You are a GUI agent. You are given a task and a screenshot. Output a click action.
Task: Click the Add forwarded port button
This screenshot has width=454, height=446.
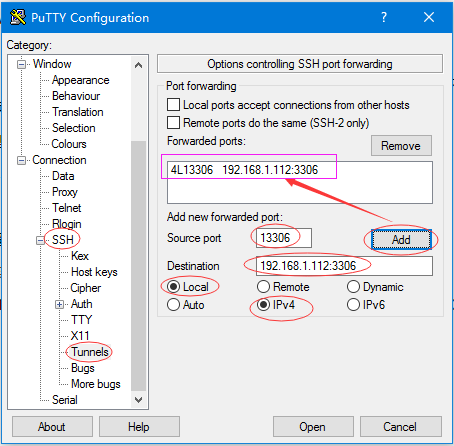tap(401, 239)
